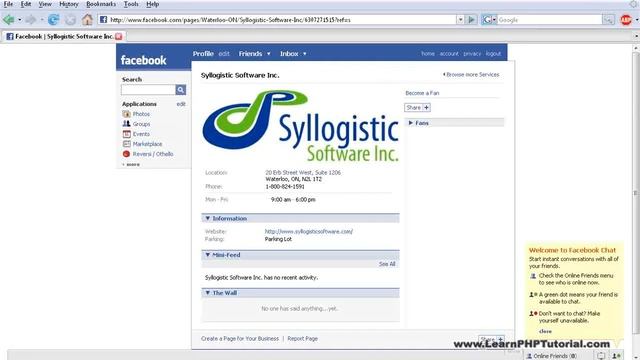This screenshot has width=640, height=360.
Task: Click the facebook logo in the header
Action: click(144, 60)
